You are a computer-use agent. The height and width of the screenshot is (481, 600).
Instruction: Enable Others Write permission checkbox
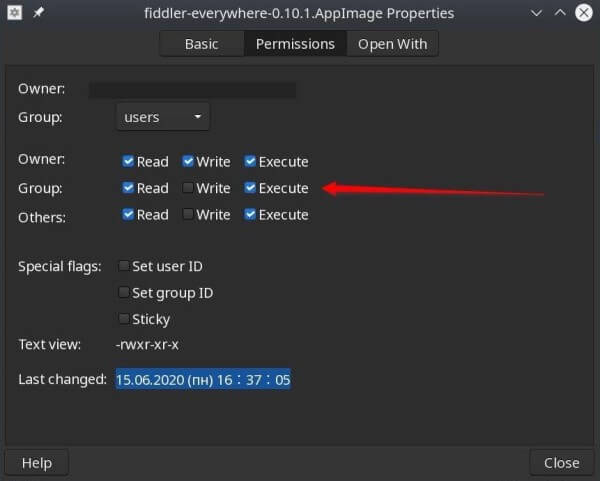[x=188, y=214]
